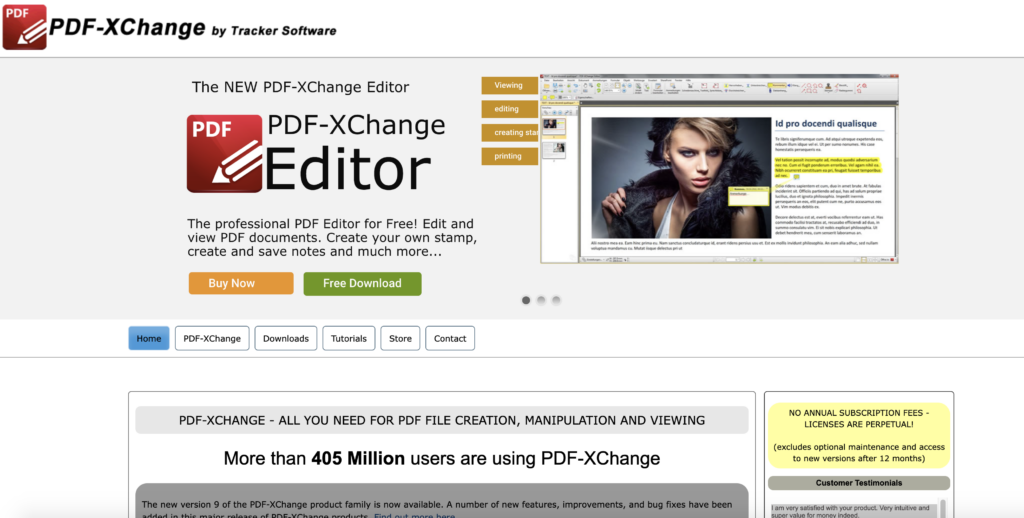Select the creating stamps feature label
Screen dimensions: 1024x518
(511, 133)
